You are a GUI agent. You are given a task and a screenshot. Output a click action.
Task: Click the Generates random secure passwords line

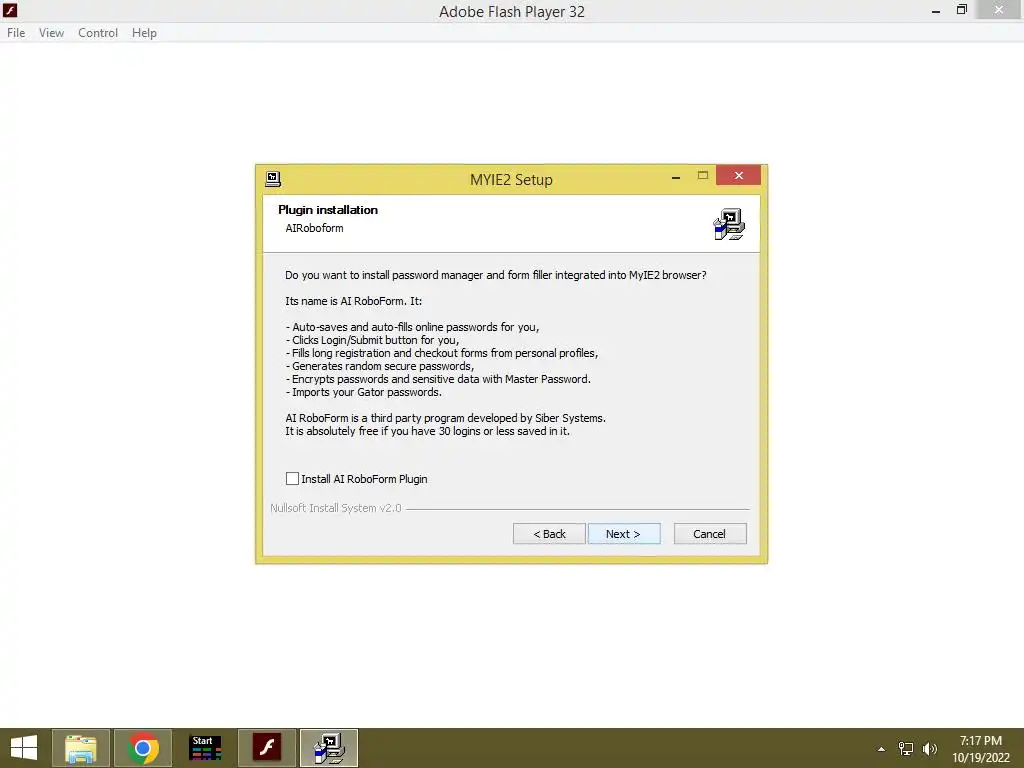380,366
